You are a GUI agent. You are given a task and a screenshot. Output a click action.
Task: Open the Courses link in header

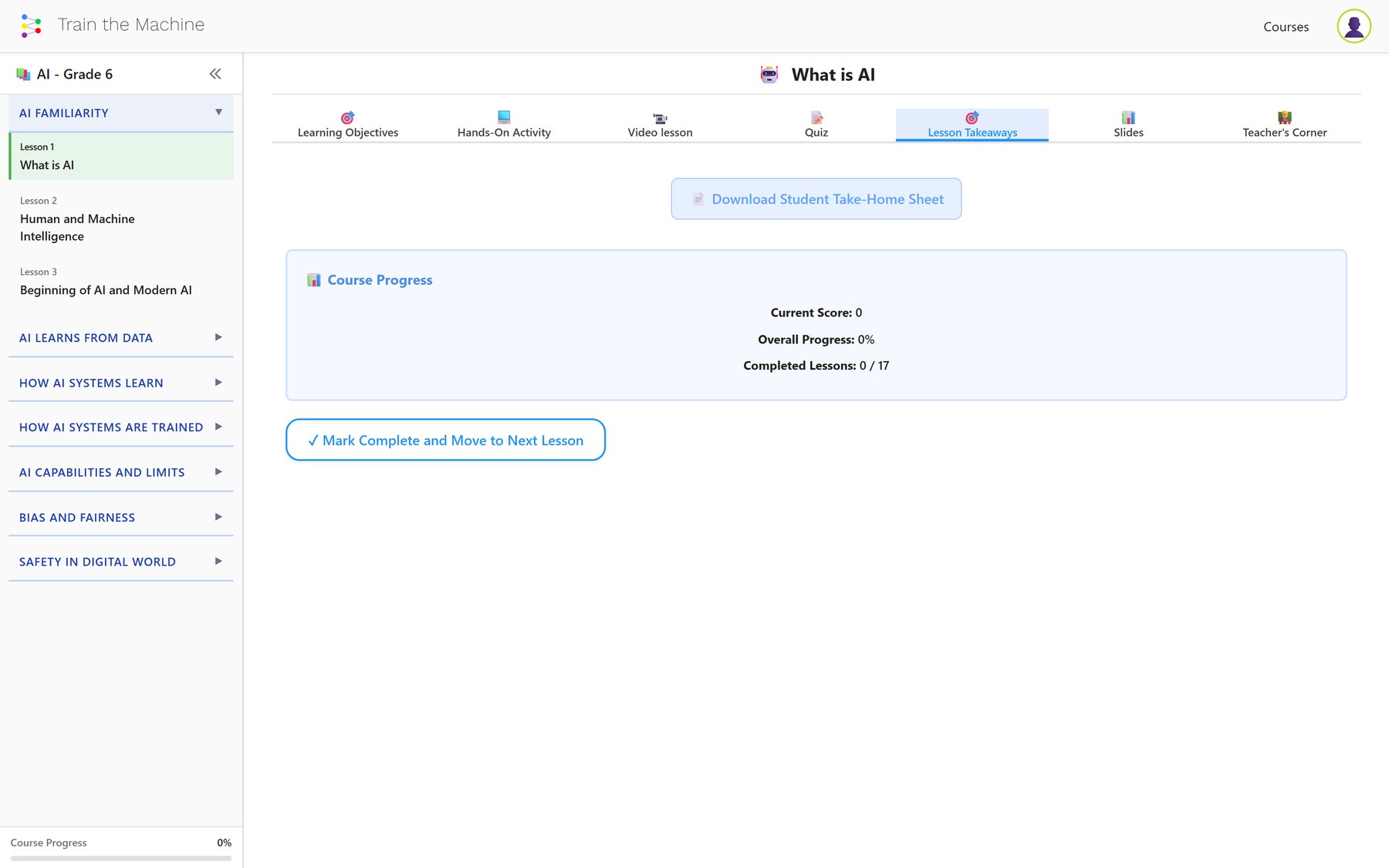1286,27
